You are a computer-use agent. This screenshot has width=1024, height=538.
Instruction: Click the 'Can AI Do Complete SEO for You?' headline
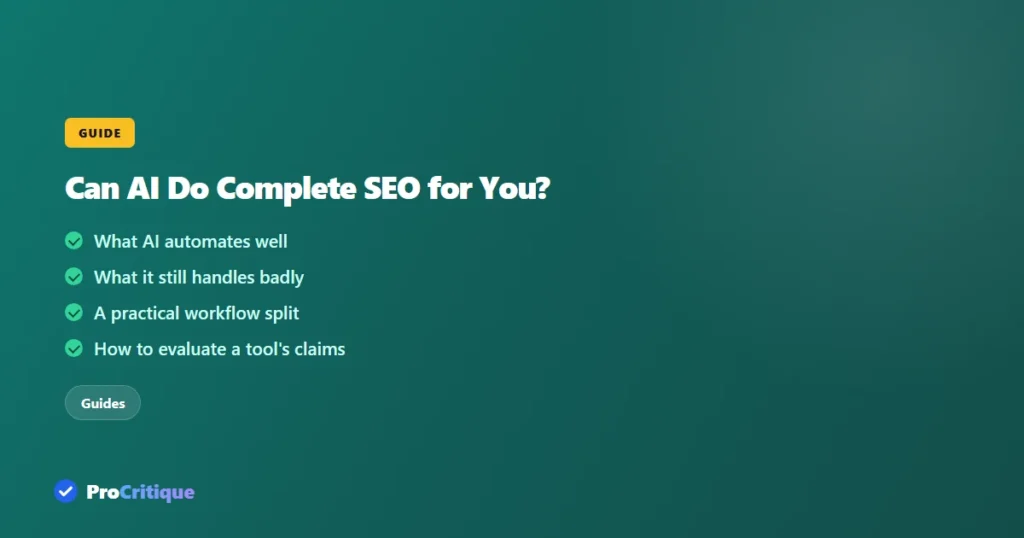coord(308,189)
